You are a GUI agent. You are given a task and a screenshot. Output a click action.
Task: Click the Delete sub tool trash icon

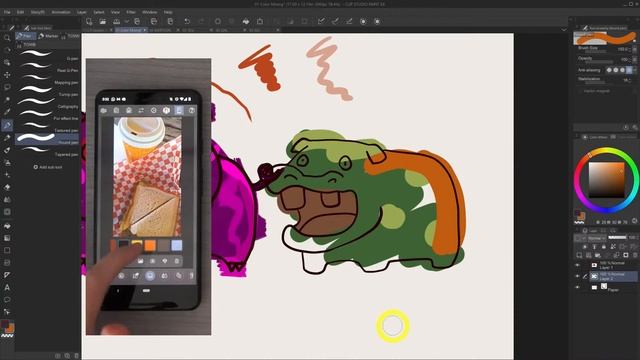[76, 356]
